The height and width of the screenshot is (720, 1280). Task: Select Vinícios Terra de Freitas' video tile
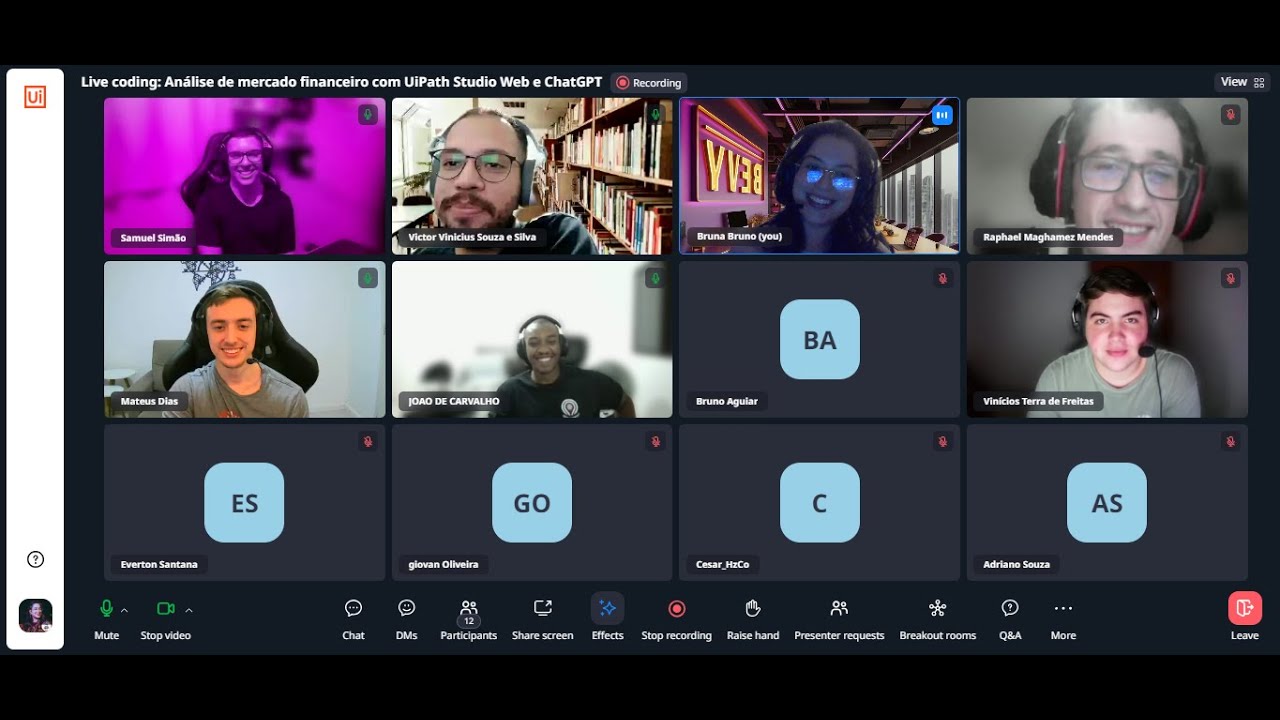point(1107,339)
